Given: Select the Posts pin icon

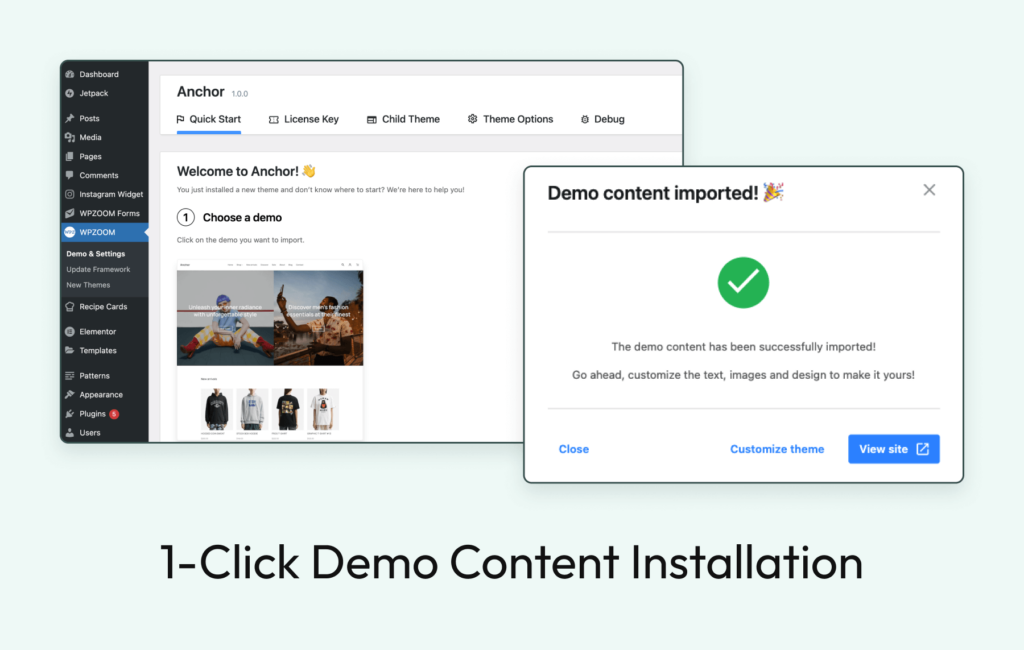Looking at the screenshot, I should 70,118.
